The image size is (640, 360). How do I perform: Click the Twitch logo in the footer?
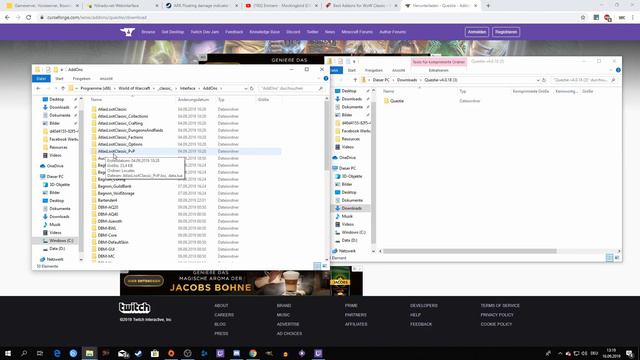pos(135,307)
